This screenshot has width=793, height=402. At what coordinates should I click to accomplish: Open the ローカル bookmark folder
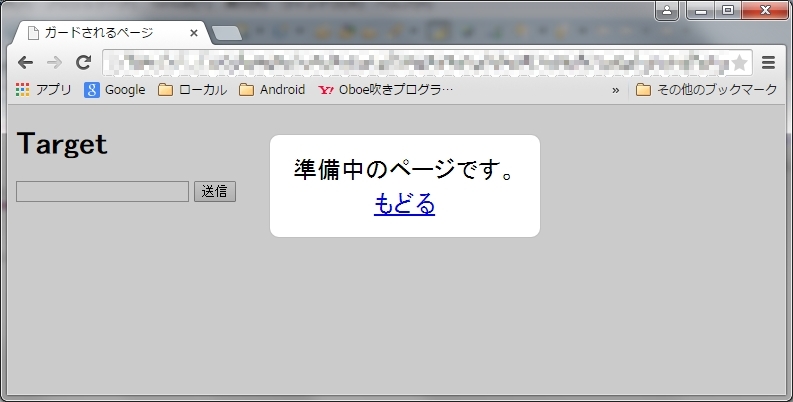[x=192, y=90]
